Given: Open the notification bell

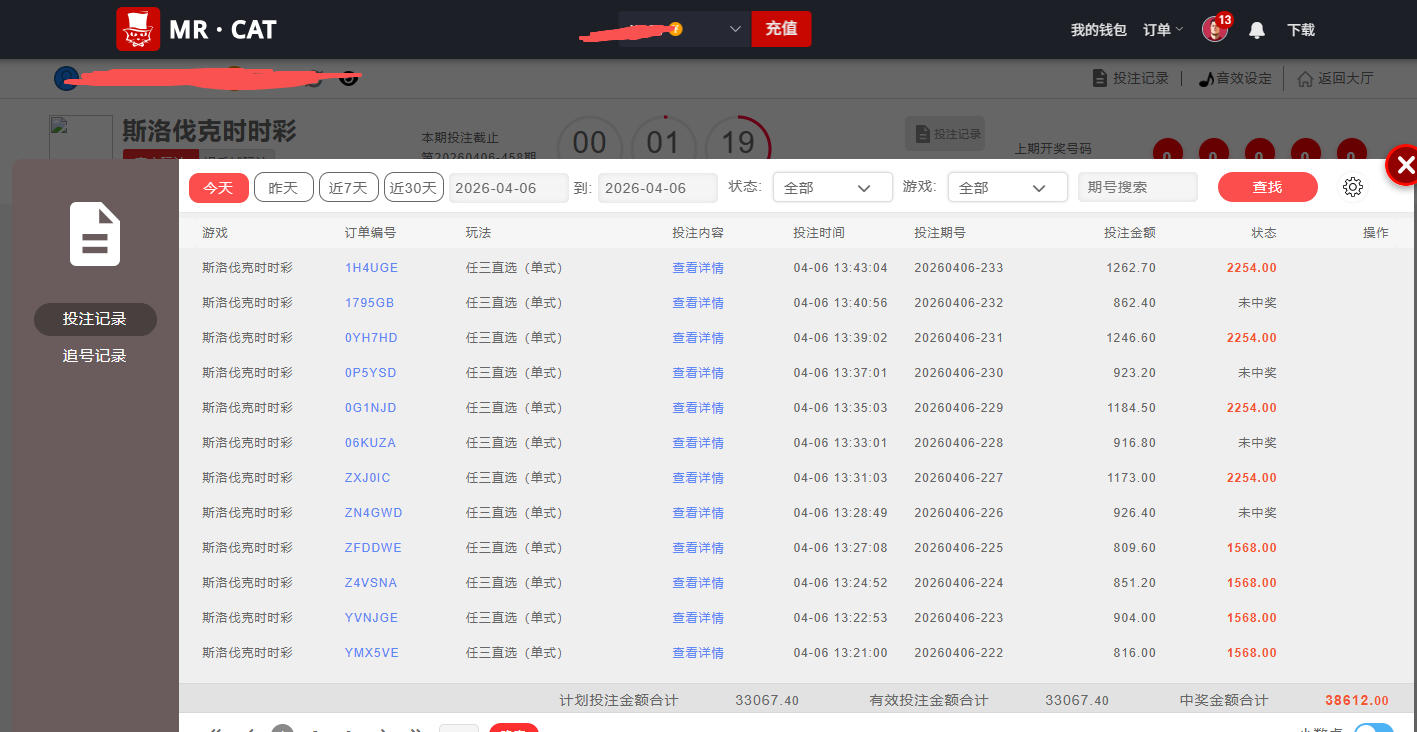Looking at the screenshot, I should point(1257,30).
